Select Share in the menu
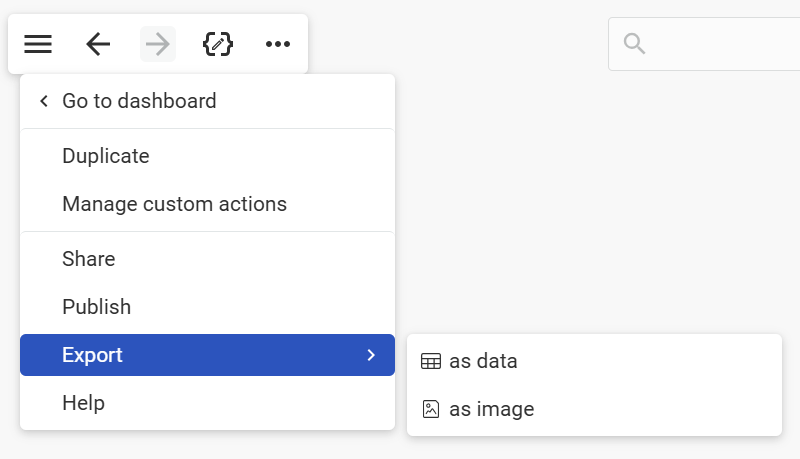The image size is (800, 459). (89, 259)
